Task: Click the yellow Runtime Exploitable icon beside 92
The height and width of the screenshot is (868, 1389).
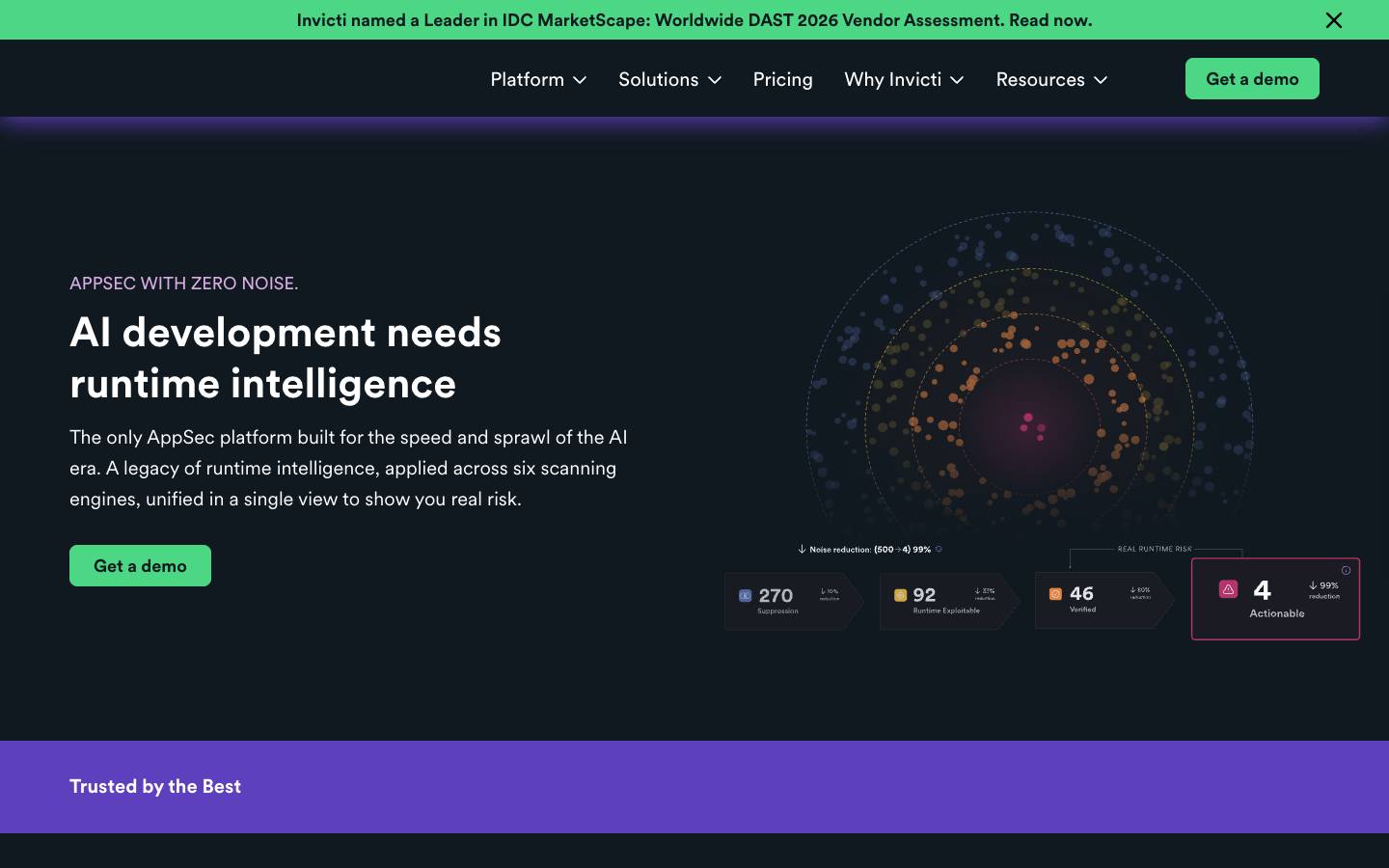Action: (900, 595)
